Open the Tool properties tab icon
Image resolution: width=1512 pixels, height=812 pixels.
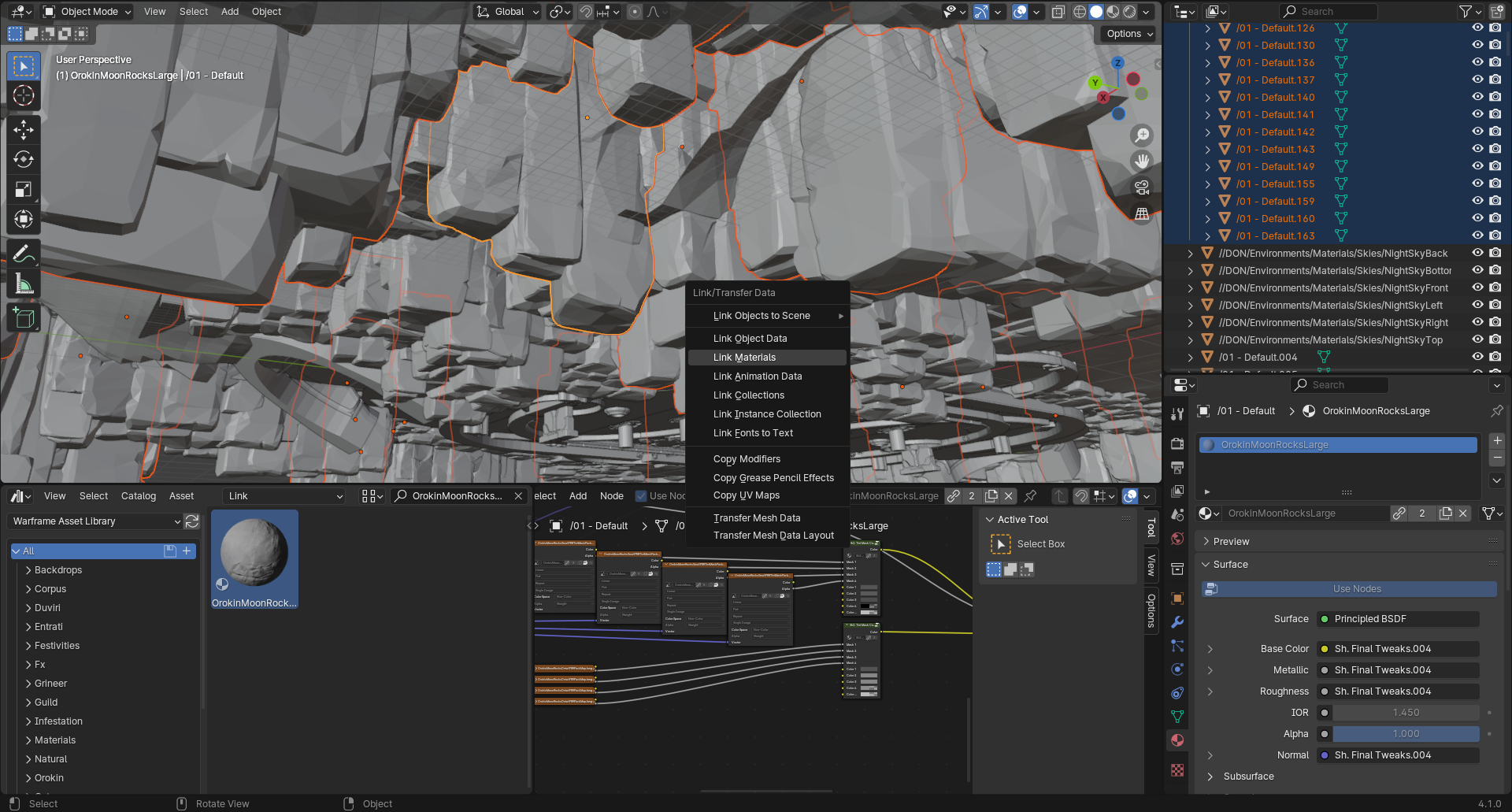1177,414
